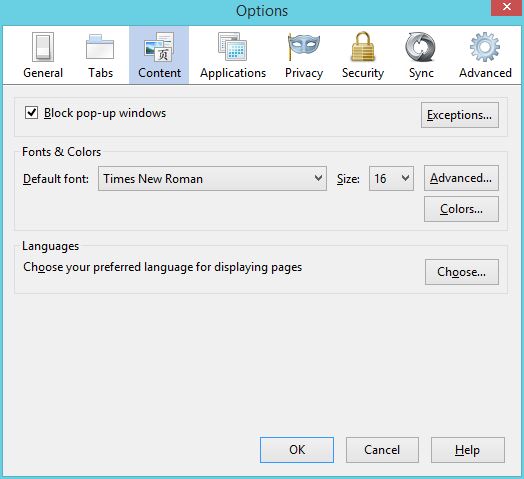
Task: Confirm settings with OK button
Action: click(x=297, y=450)
